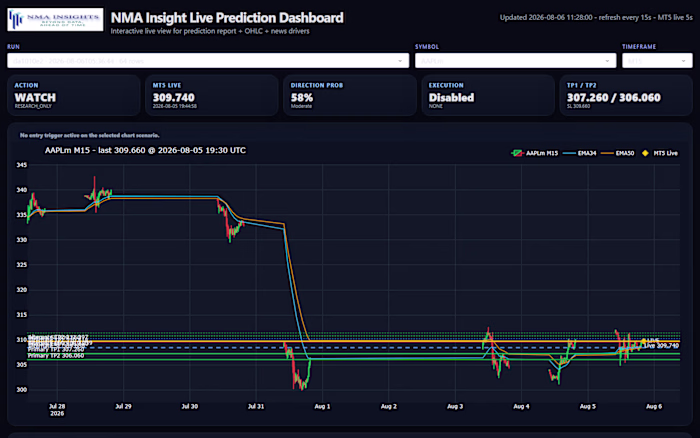Screen dimensions: 700x438
Task: Click the 325 y-axis price label
Action: (x=21, y=265)
